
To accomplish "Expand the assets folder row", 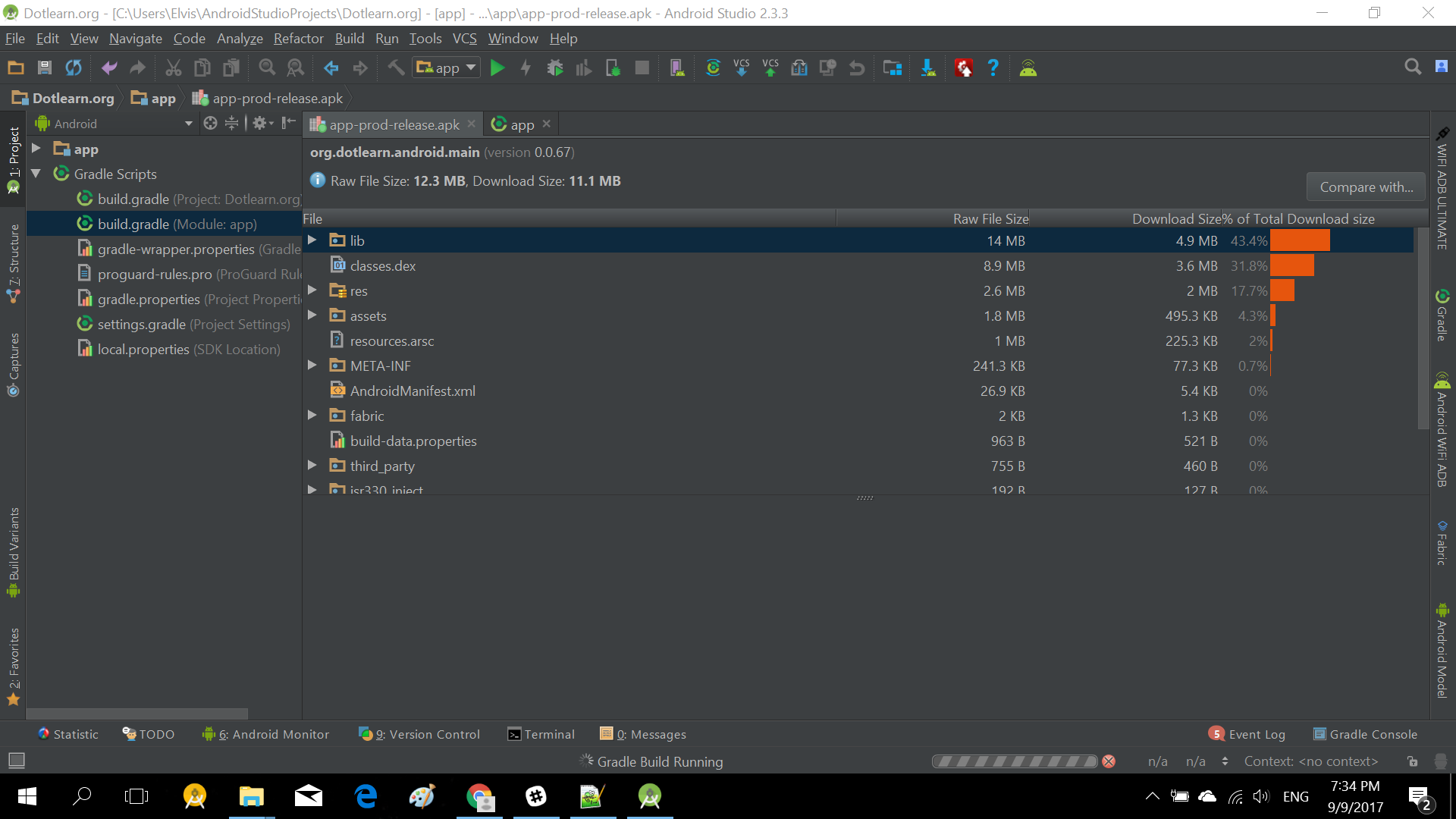I will [312, 315].
